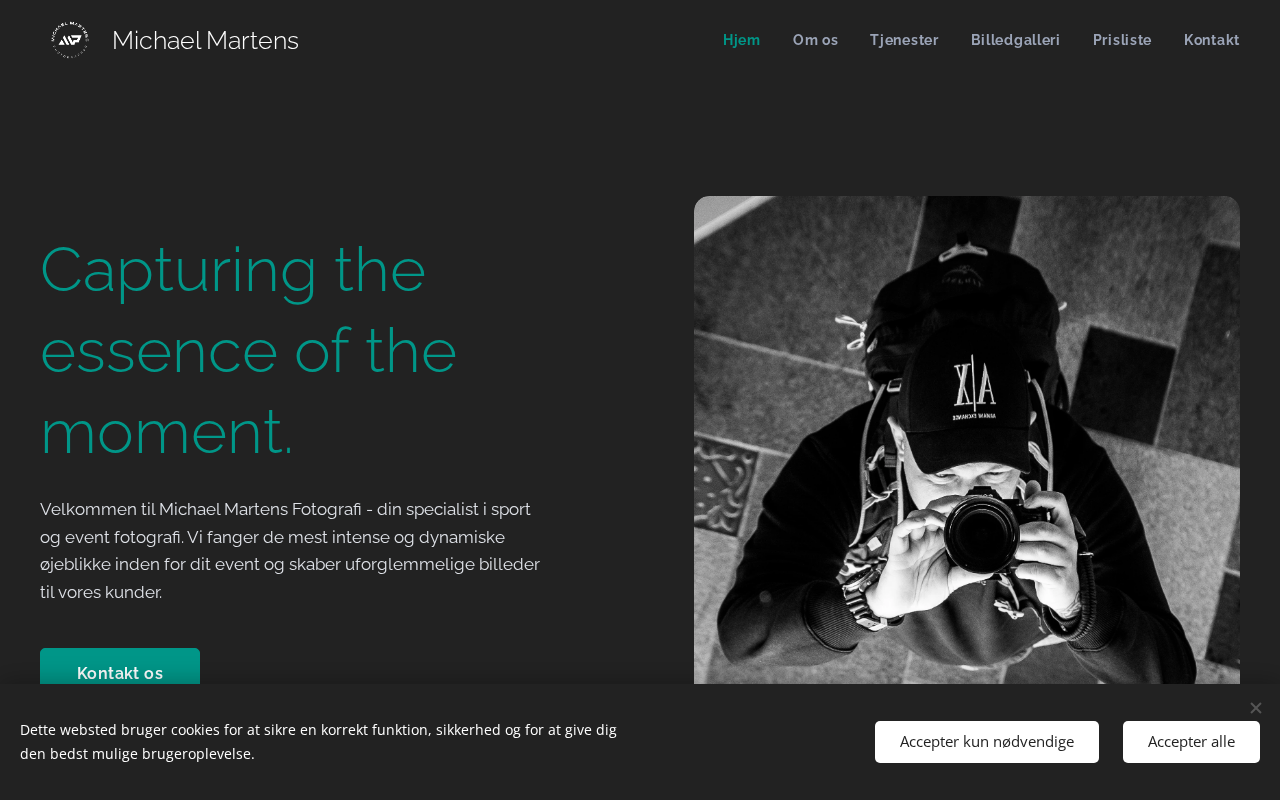Click the camera lens in the hero photo
Screen dimensions: 1280x800
(982, 533)
